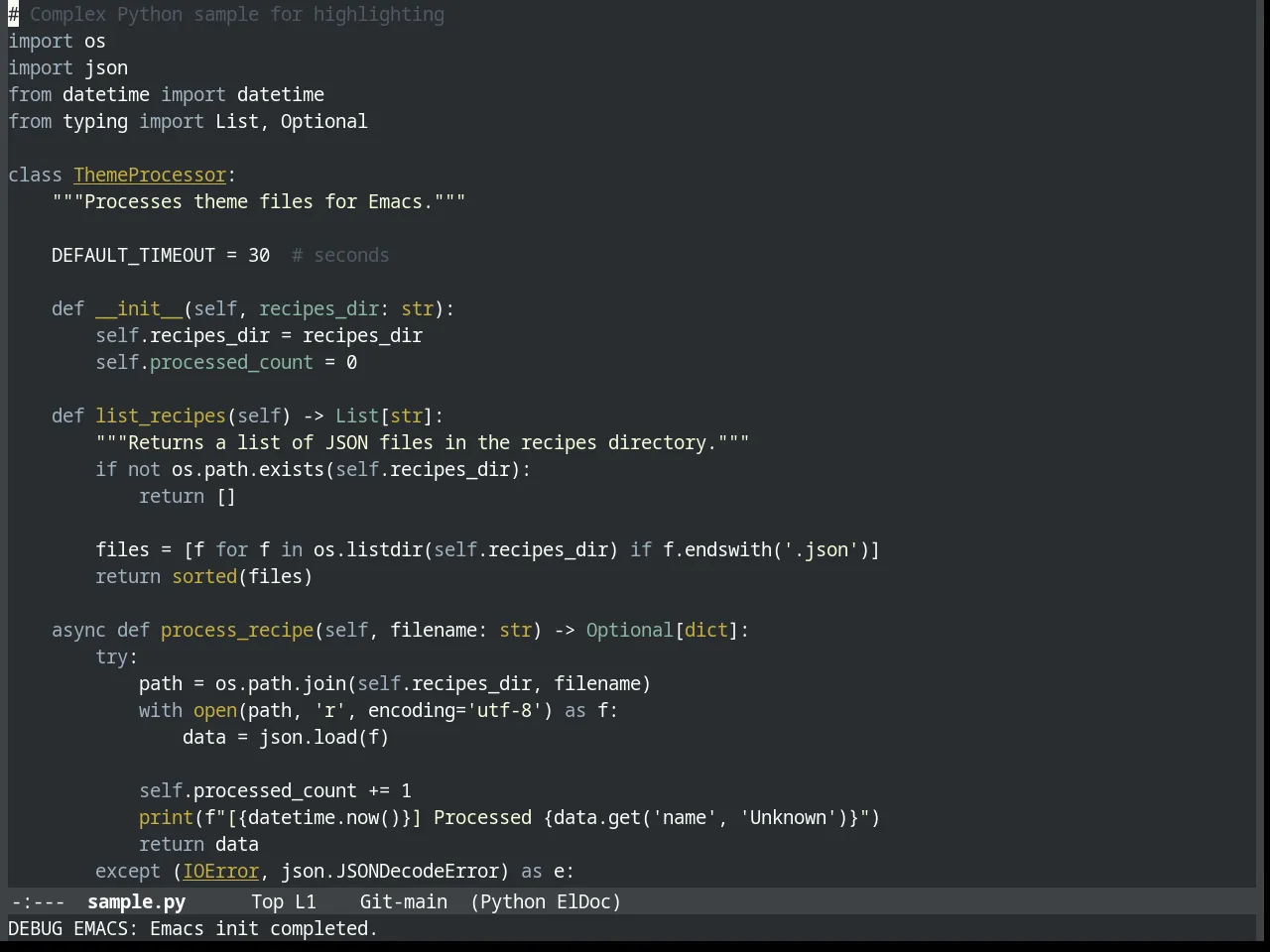Click the ThemeProcessor class name
Viewport: 1270px width, 952px height.
coord(150,175)
